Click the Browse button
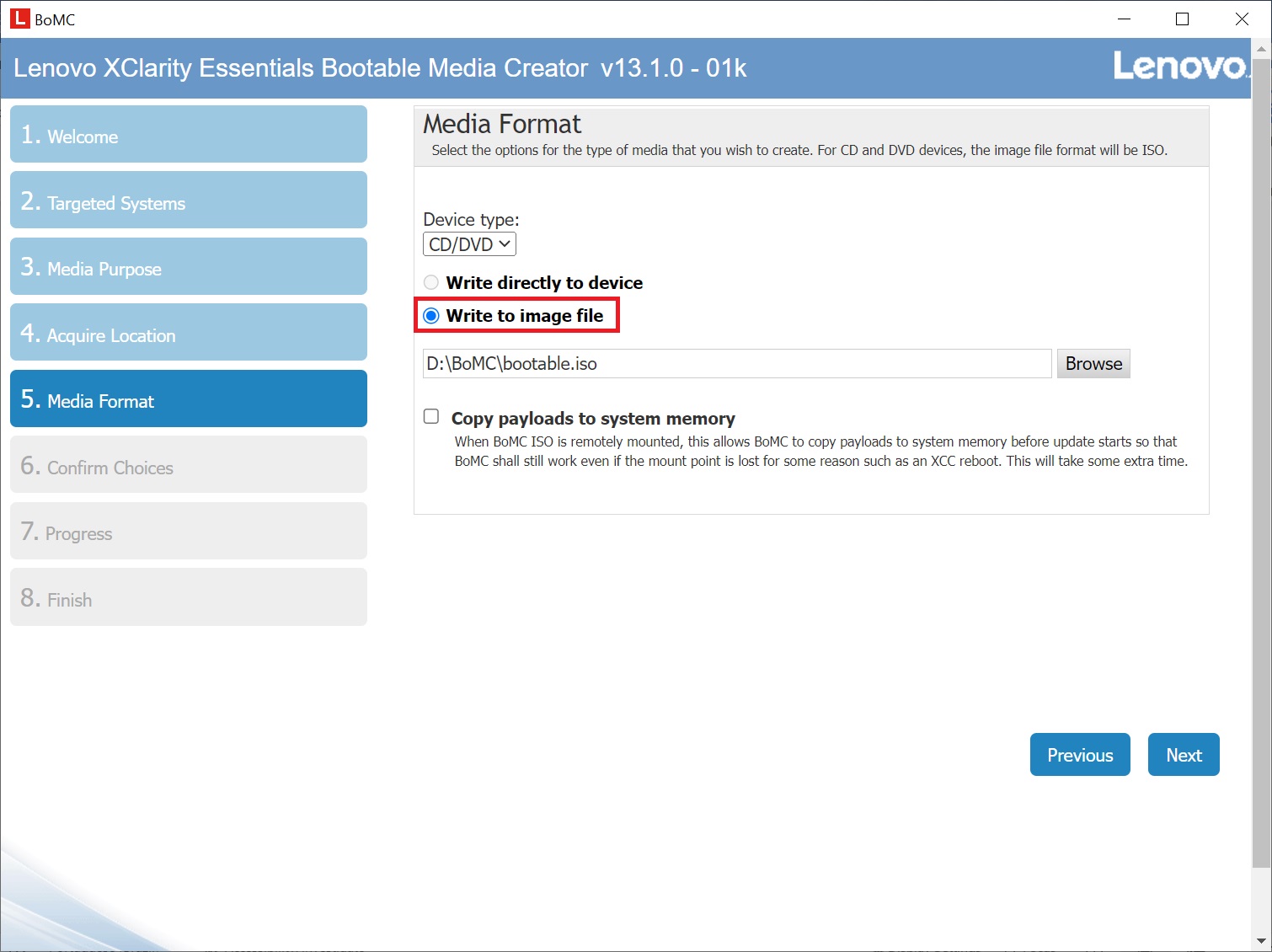Viewport: 1272px width, 952px height. coord(1093,364)
